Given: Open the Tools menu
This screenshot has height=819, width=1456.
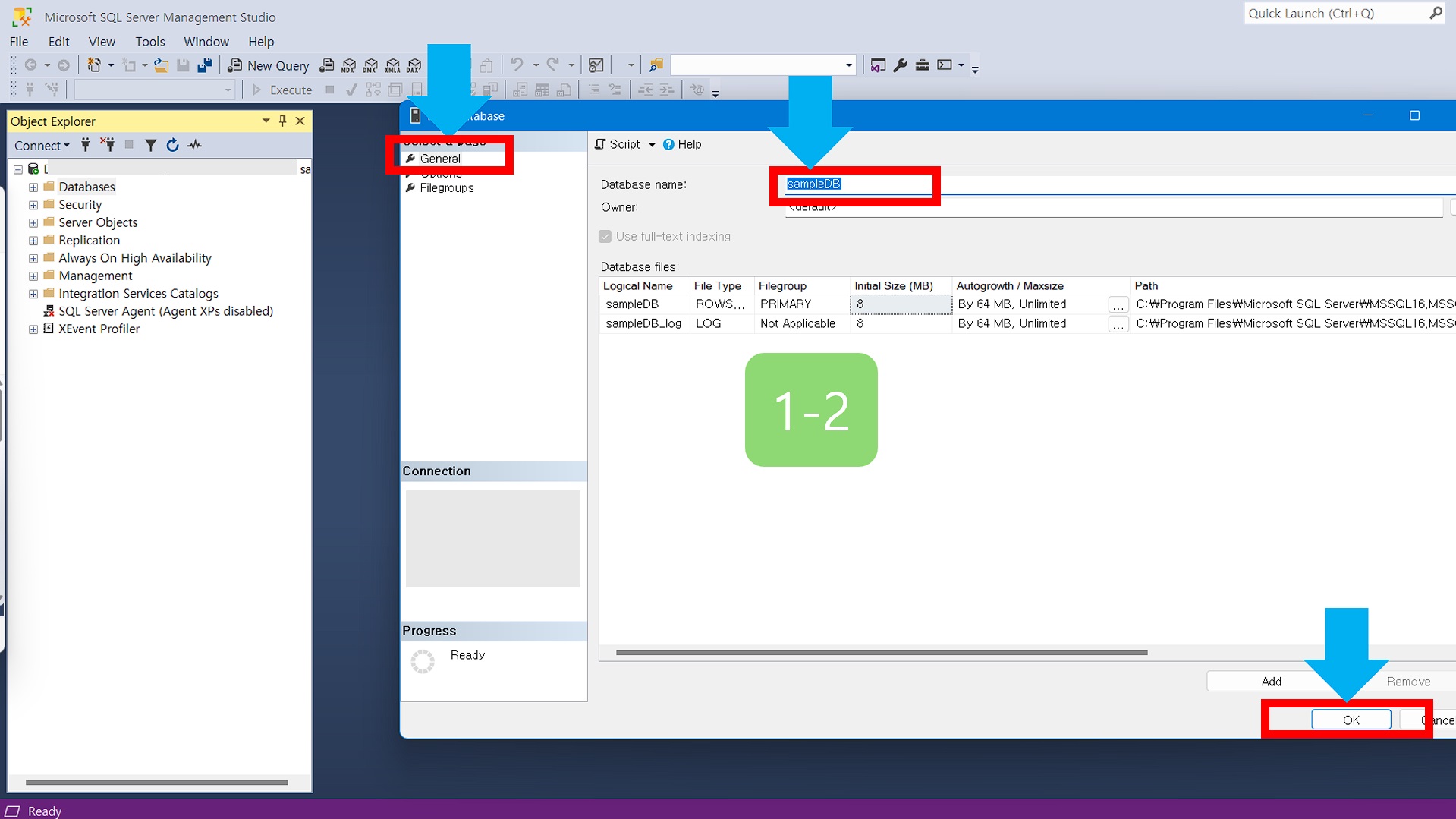Looking at the screenshot, I should click(x=149, y=42).
